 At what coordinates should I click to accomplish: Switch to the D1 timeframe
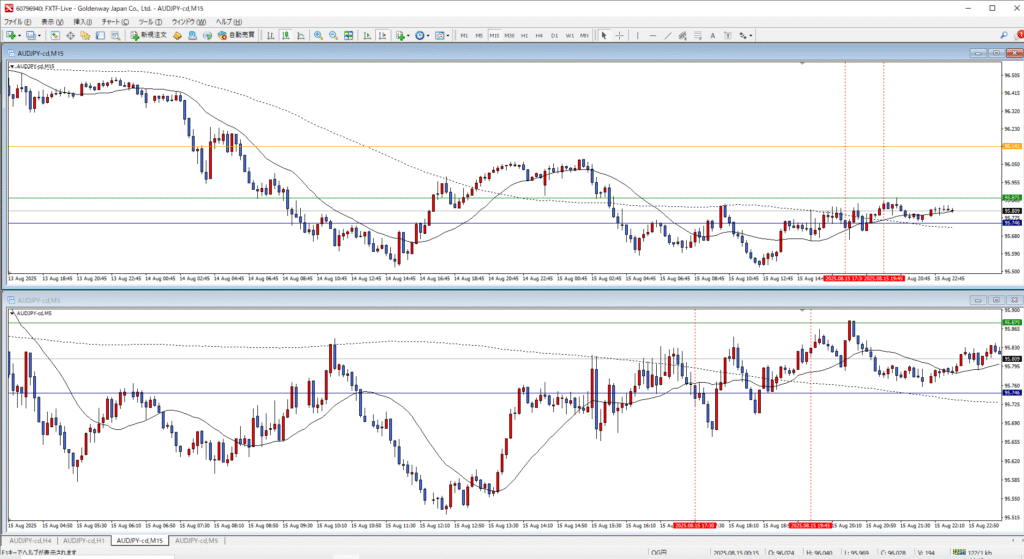[x=554, y=35]
